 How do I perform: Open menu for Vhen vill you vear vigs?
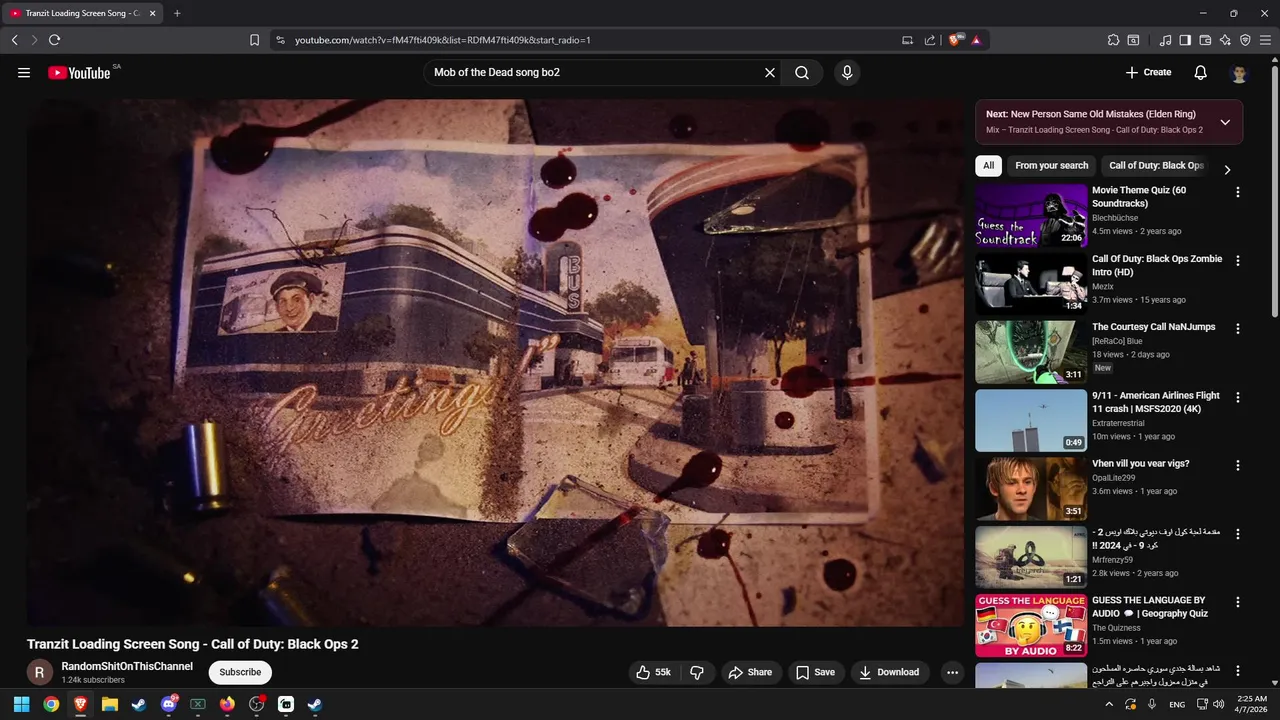[x=1238, y=465]
